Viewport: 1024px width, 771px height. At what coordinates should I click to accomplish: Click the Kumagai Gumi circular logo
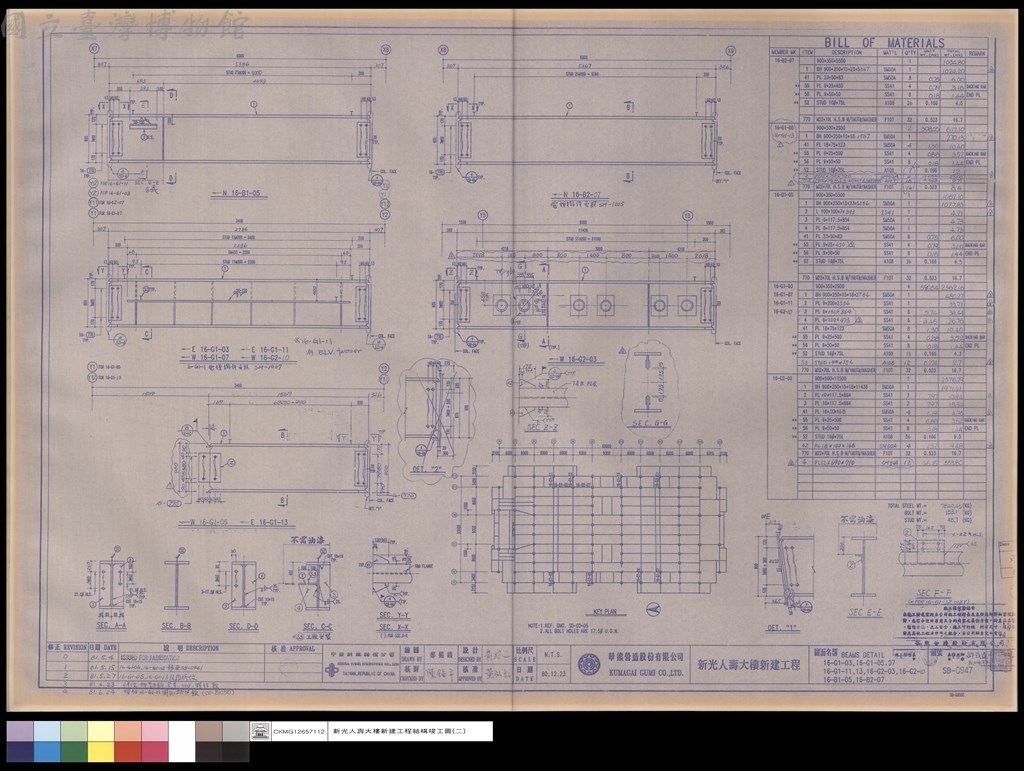point(590,665)
